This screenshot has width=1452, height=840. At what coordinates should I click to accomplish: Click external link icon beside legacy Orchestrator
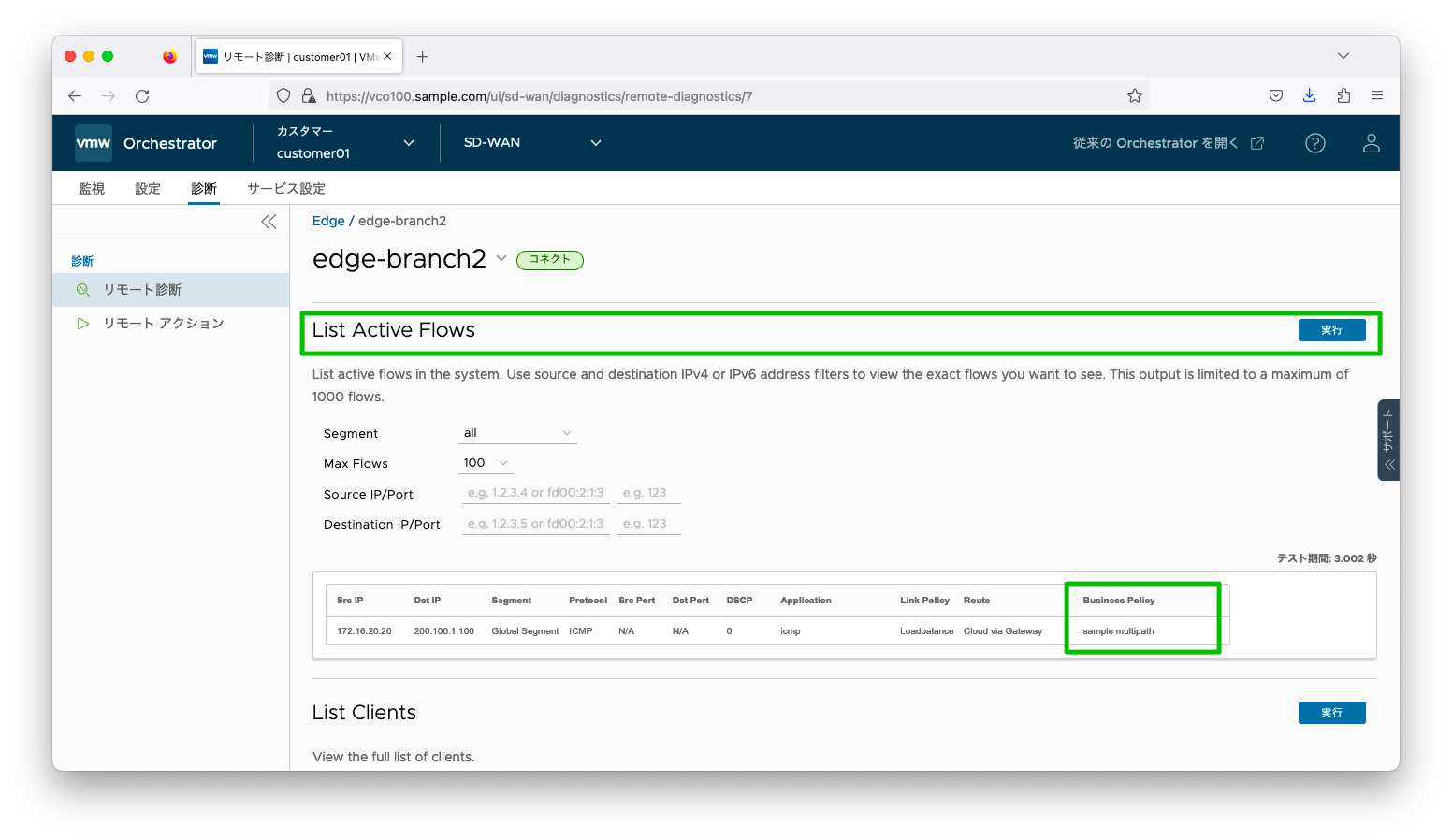(x=1257, y=143)
